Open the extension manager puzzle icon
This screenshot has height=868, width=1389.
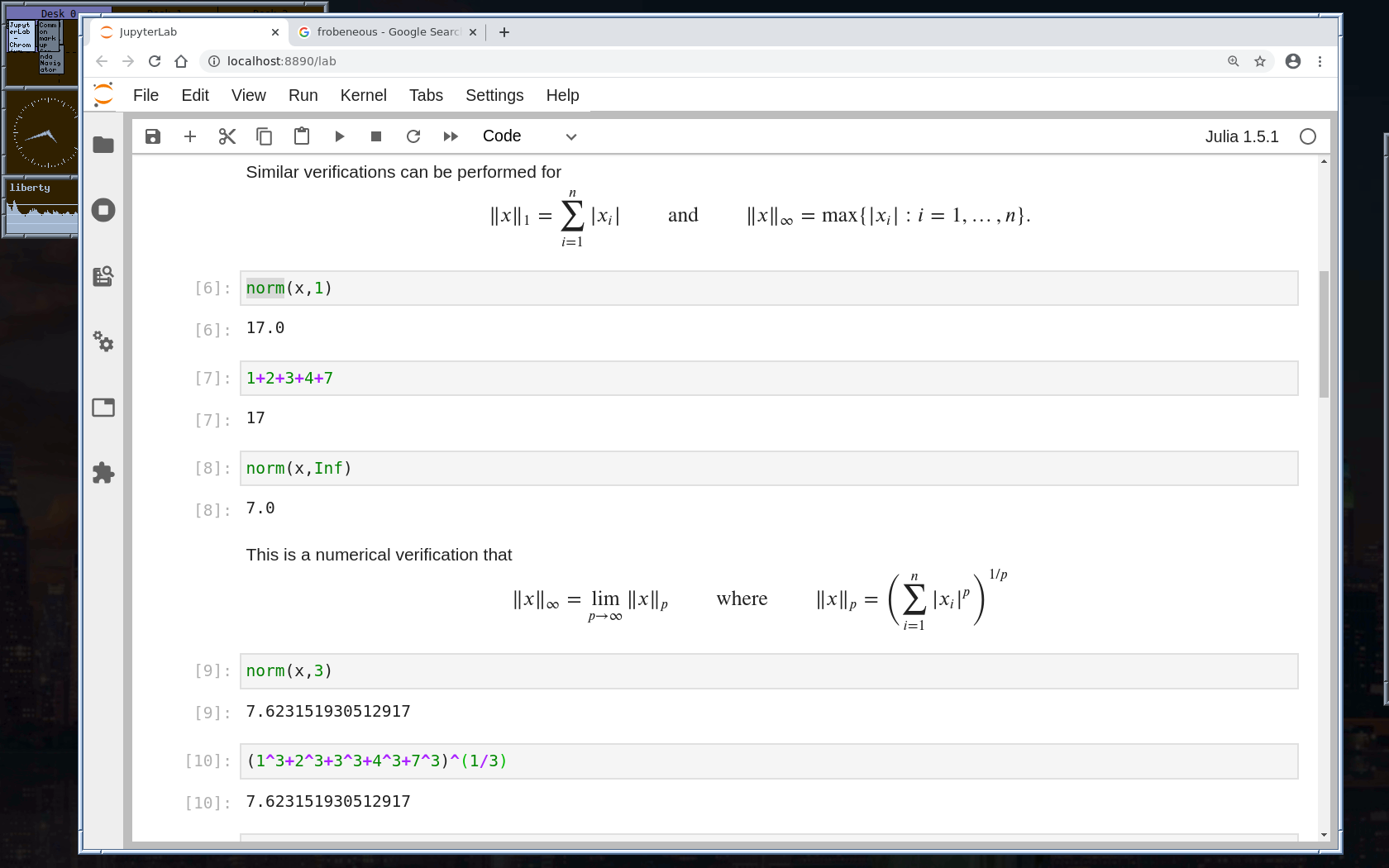coord(103,473)
